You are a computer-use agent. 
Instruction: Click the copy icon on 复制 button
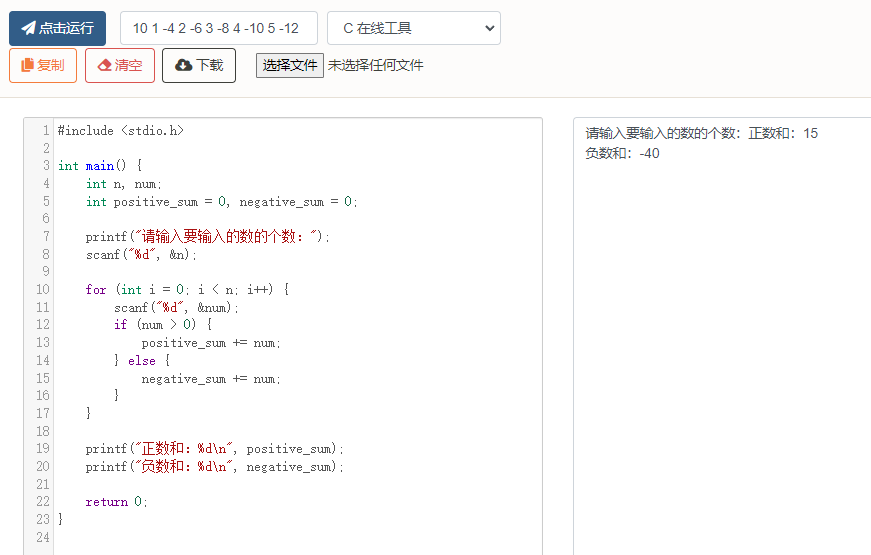point(27,65)
